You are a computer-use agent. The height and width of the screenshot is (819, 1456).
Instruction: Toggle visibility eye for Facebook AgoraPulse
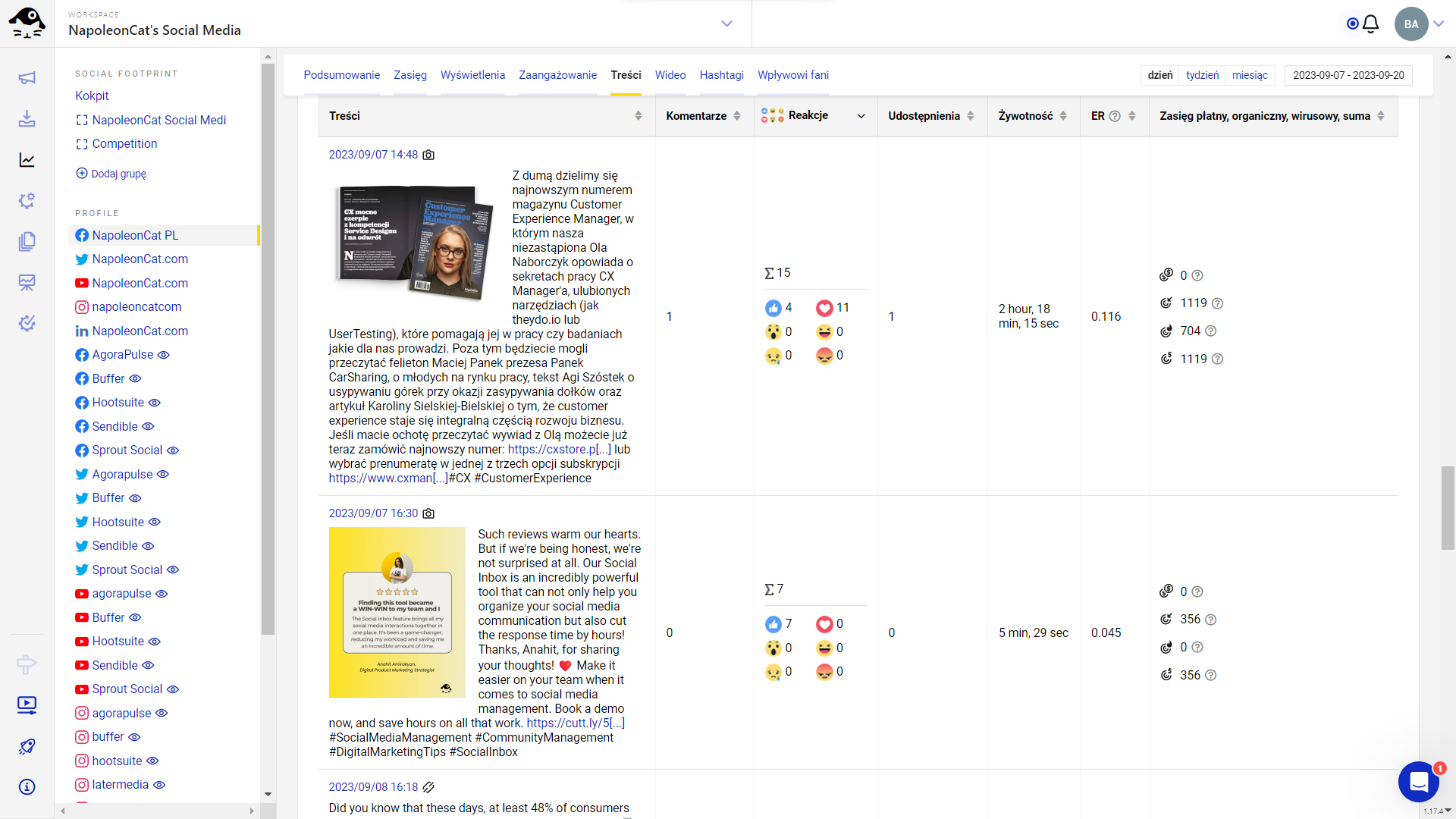click(163, 355)
